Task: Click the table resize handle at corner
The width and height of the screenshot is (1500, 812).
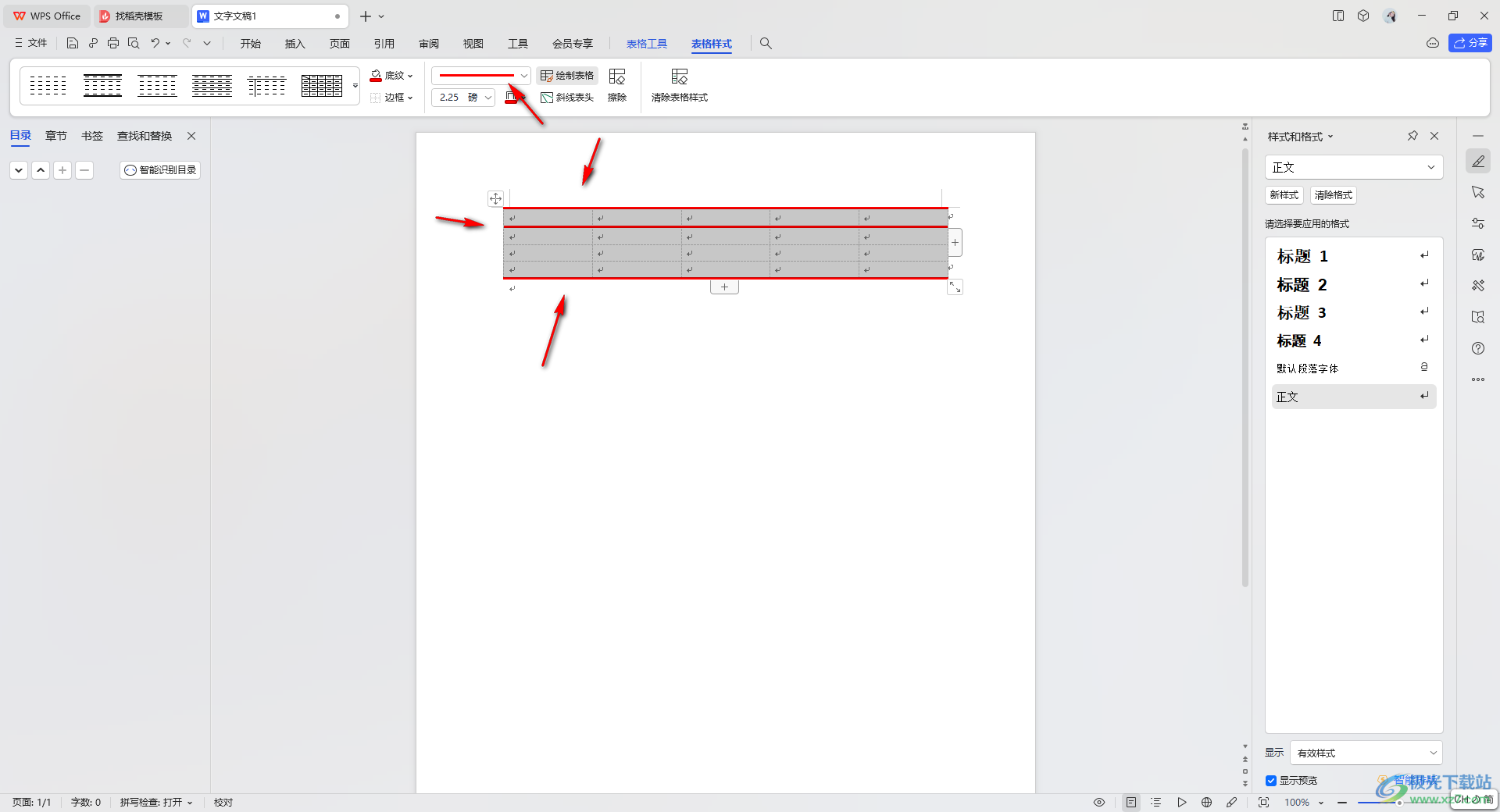Action: 955,287
